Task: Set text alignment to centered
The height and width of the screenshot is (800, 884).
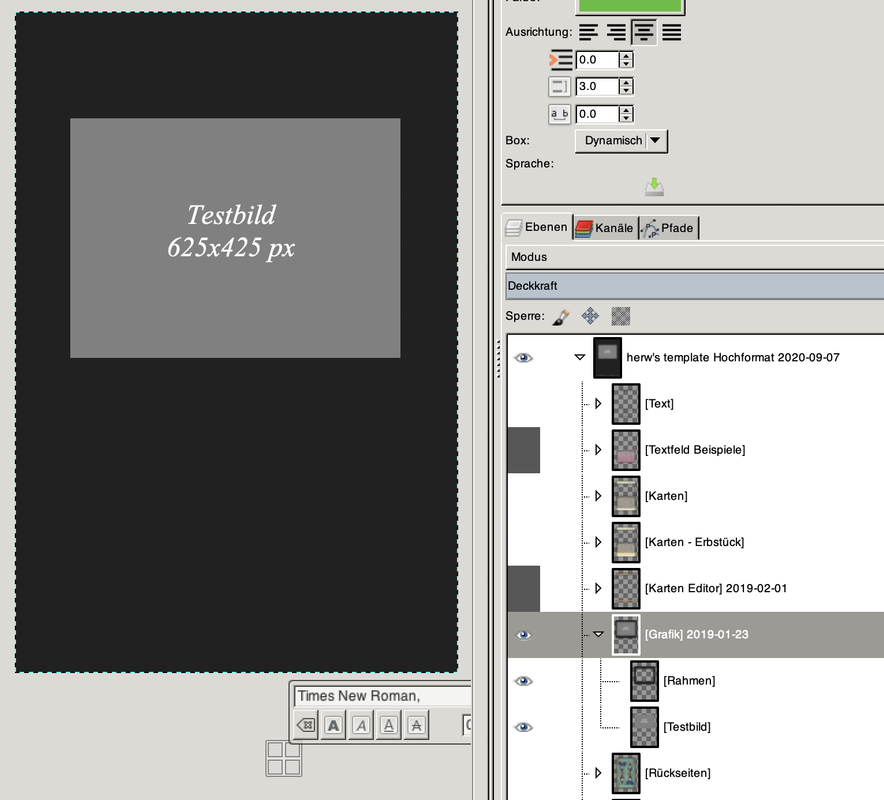Action: coord(644,32)
